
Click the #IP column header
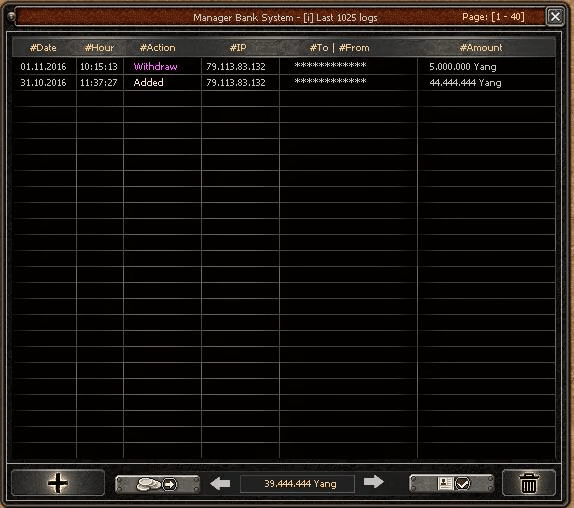[238, 48]
